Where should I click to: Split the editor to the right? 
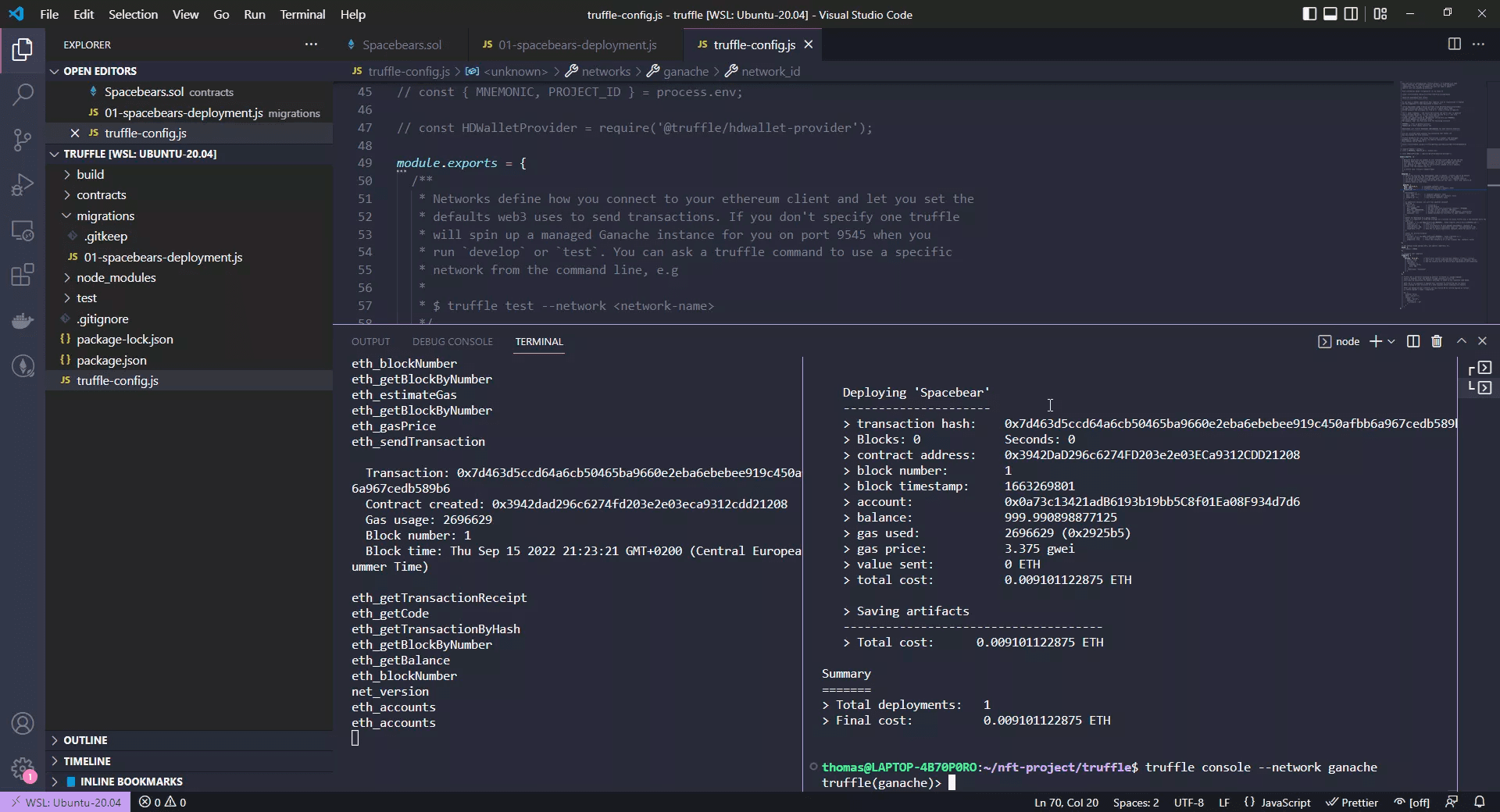[1454, 45]
